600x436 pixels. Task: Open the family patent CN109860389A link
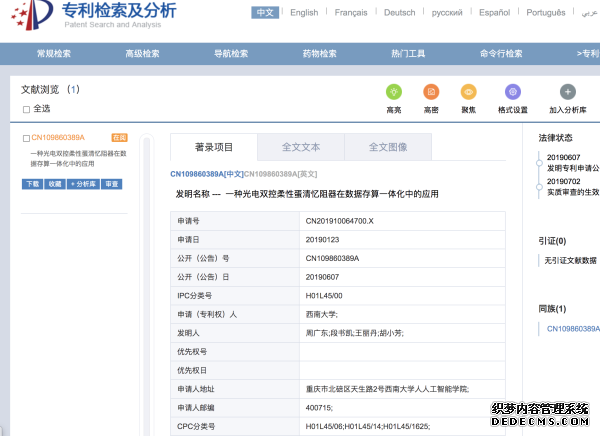(573, 329)
